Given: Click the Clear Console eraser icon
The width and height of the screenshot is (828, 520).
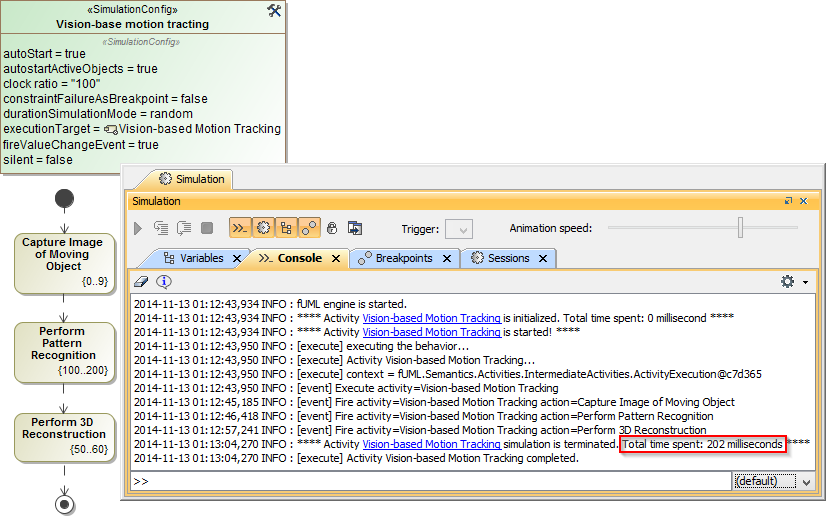Looking at the screenshot, I should (142, 282).
